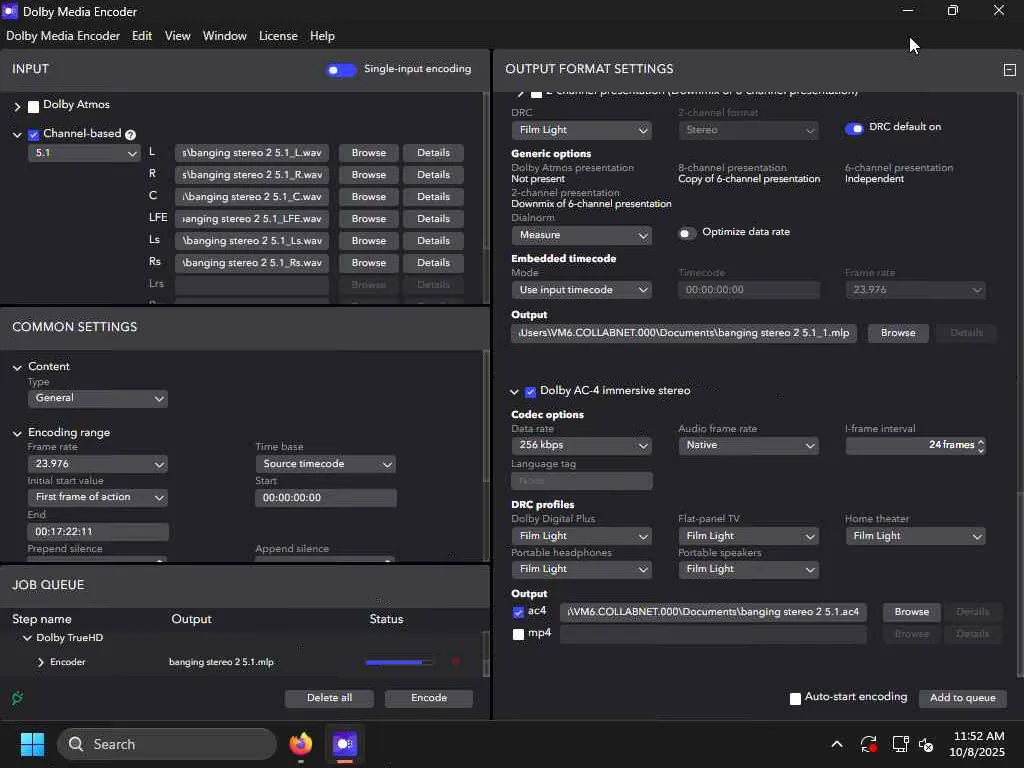Click the End timecode 00:17:22:11 field
The image size is (1024, 768).
click(x=97, y=532)
